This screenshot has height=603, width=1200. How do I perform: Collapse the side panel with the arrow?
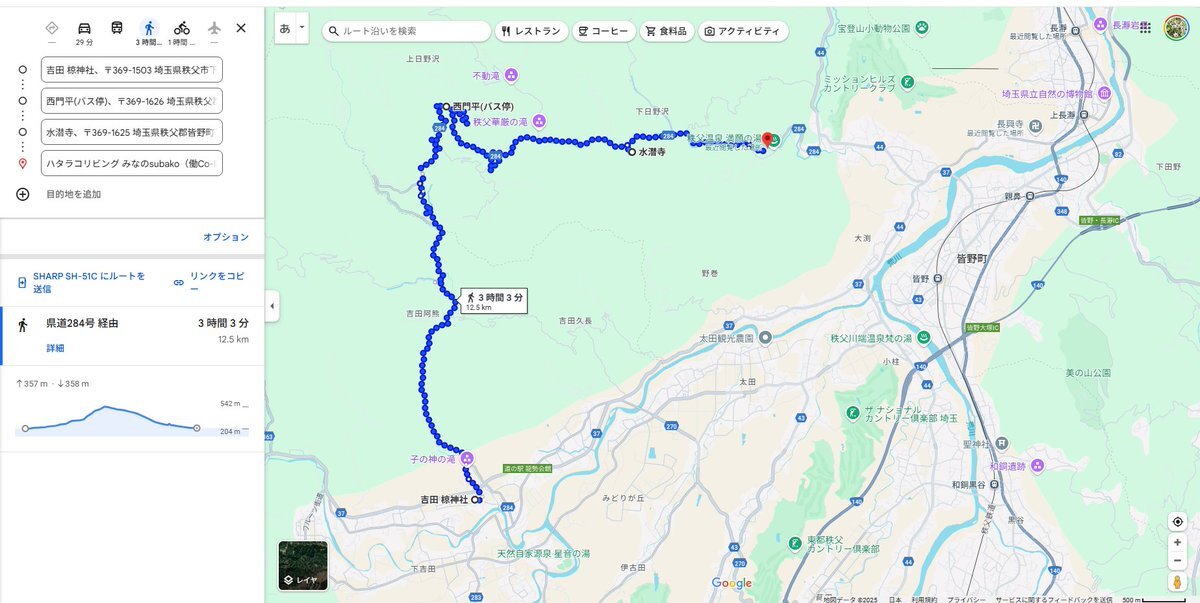272,306
